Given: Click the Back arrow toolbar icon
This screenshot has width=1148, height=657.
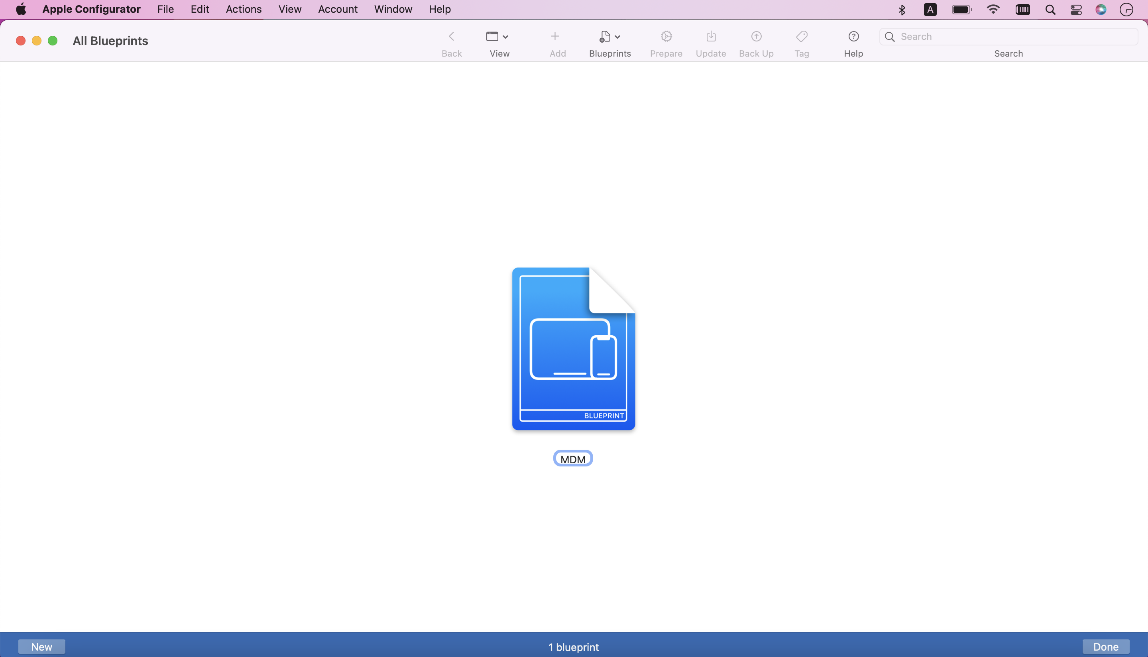Looking at the screenshot, I should pos(451,37).
